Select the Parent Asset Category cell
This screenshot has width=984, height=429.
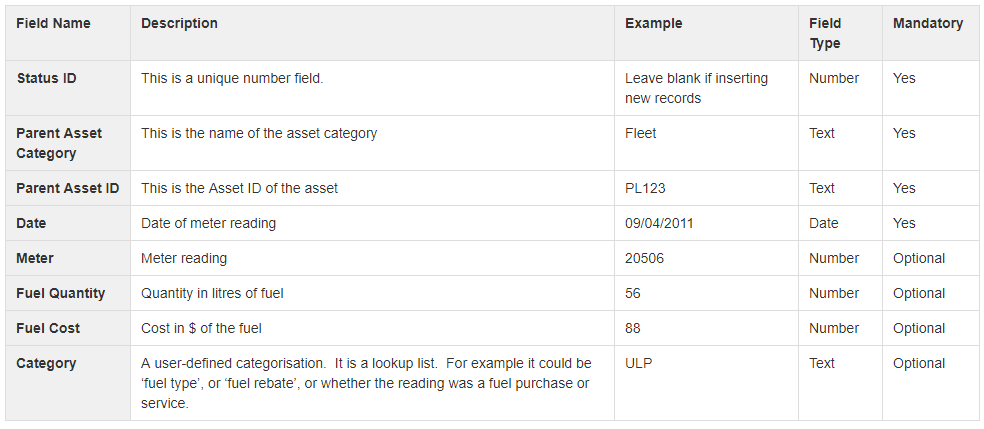(x=68, y=143)
